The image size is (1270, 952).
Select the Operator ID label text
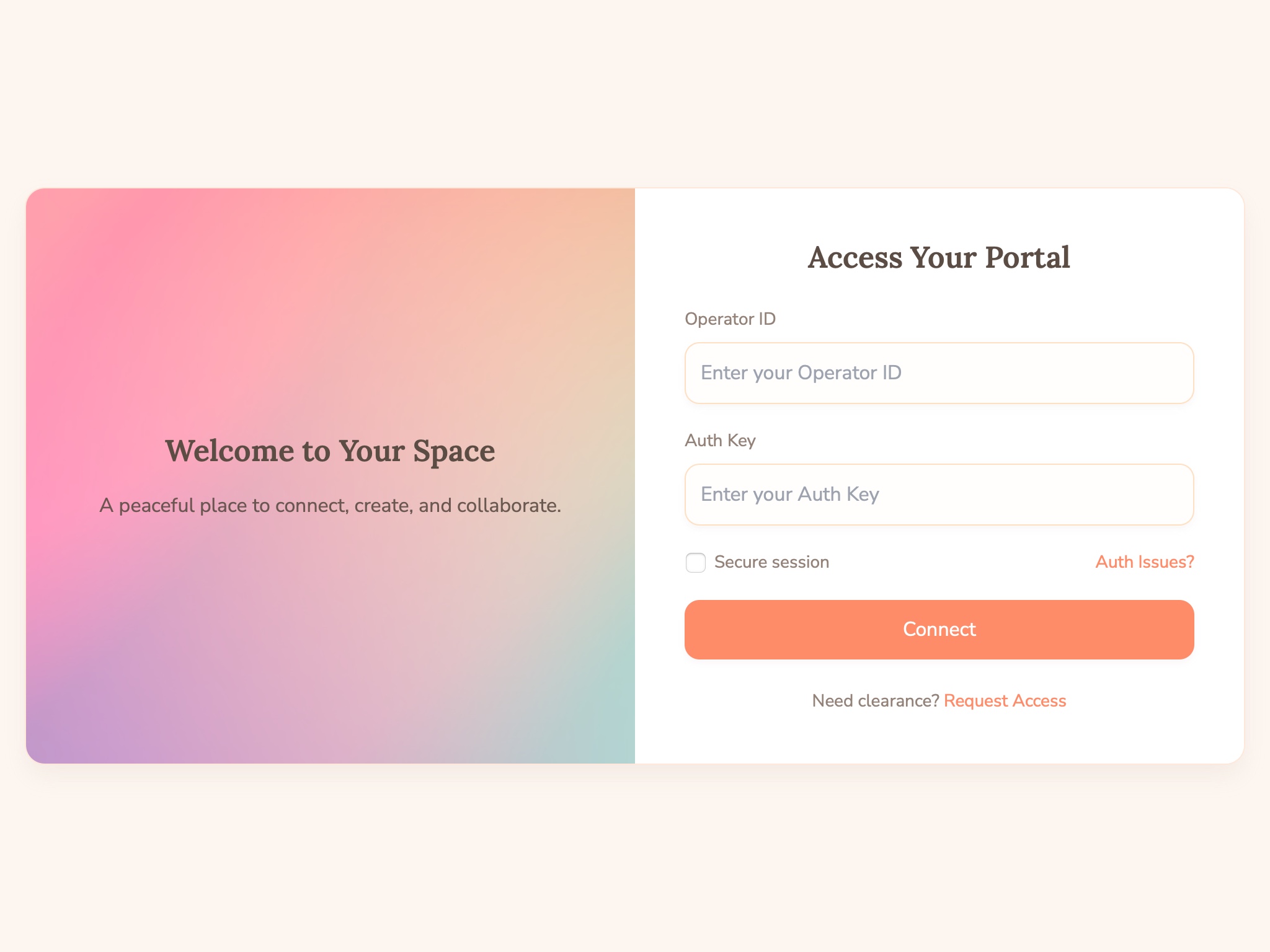730,319
